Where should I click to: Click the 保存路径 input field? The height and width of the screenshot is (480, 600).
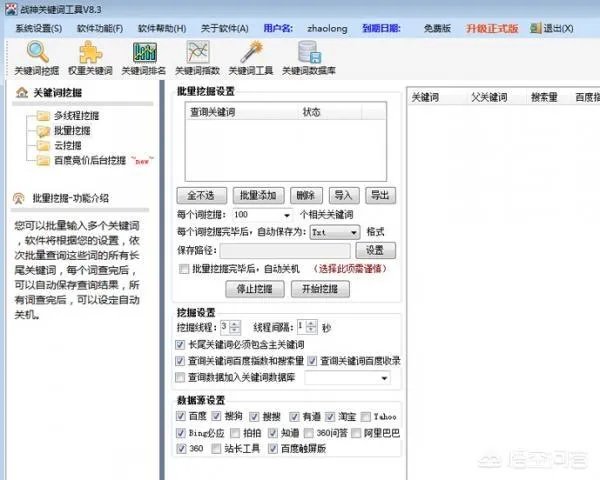click(285, 251)
